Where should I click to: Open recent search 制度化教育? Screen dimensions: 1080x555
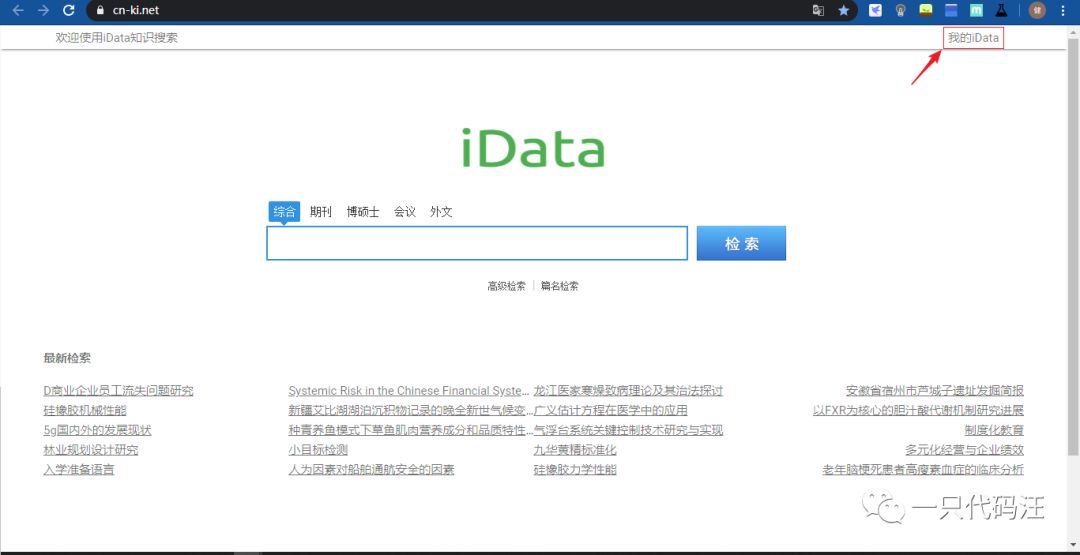click(x=995, y=431)
